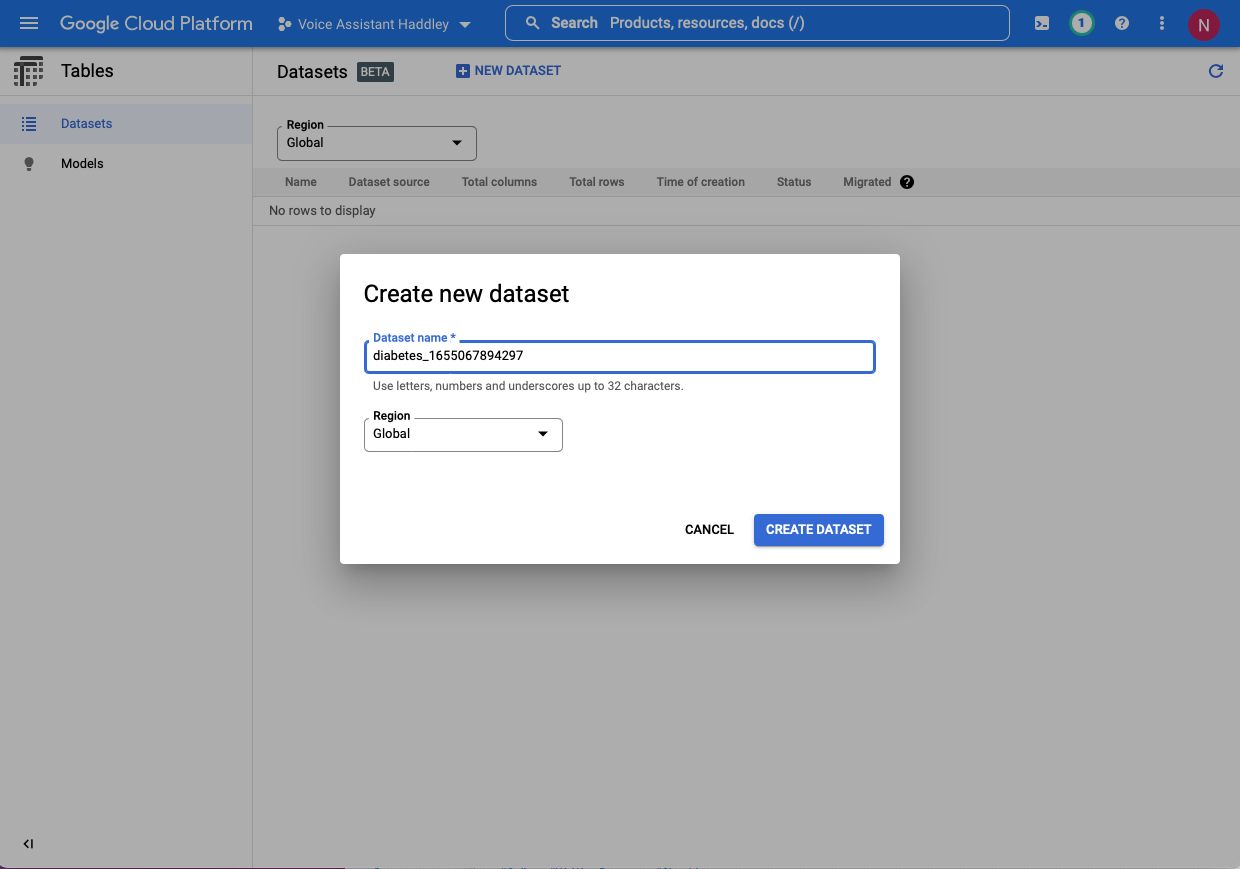
Task: Click the user account avatar N
Action: pos(1203,24)
